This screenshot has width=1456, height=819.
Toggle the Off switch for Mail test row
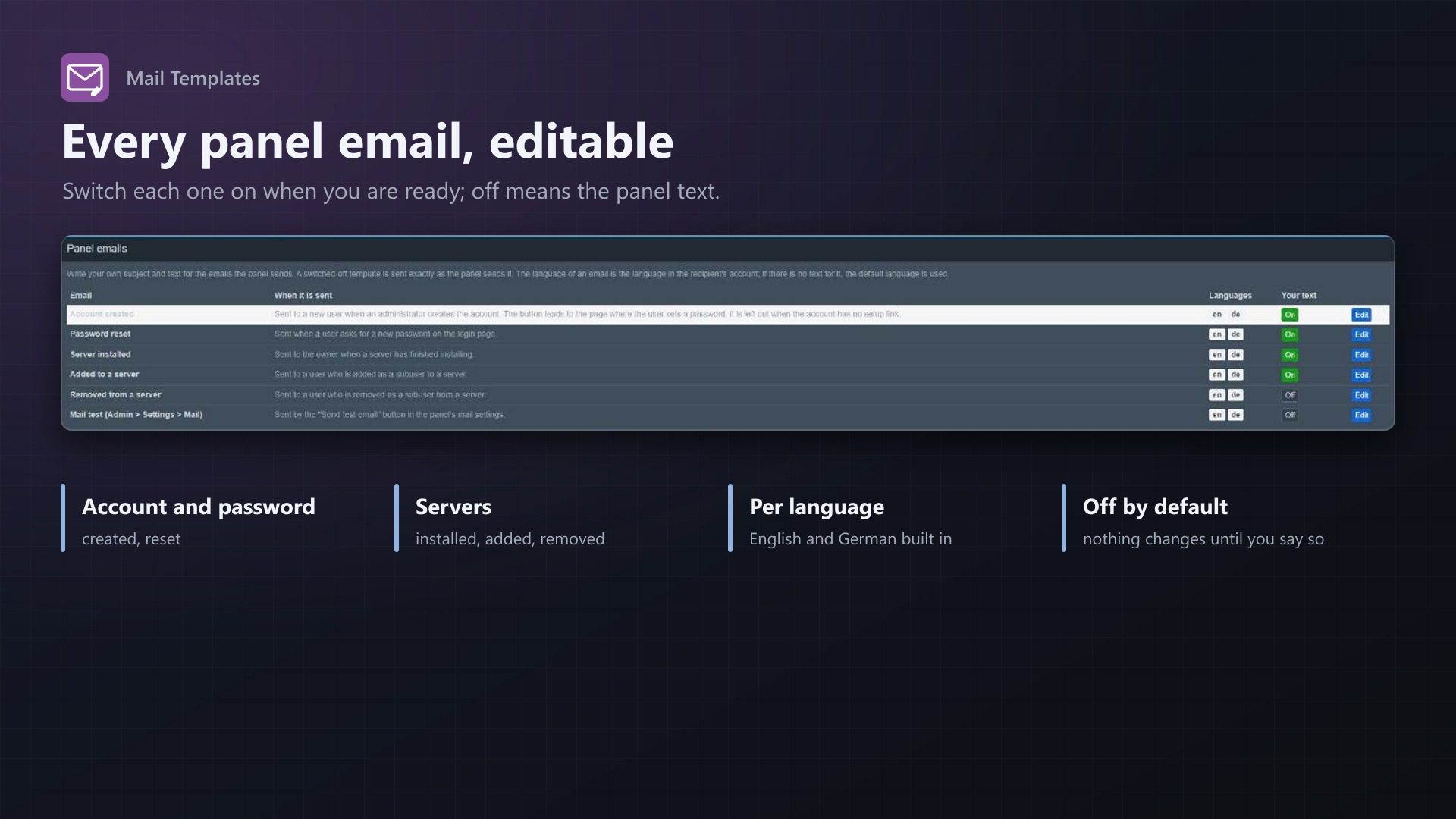(x=1289, y=415)
